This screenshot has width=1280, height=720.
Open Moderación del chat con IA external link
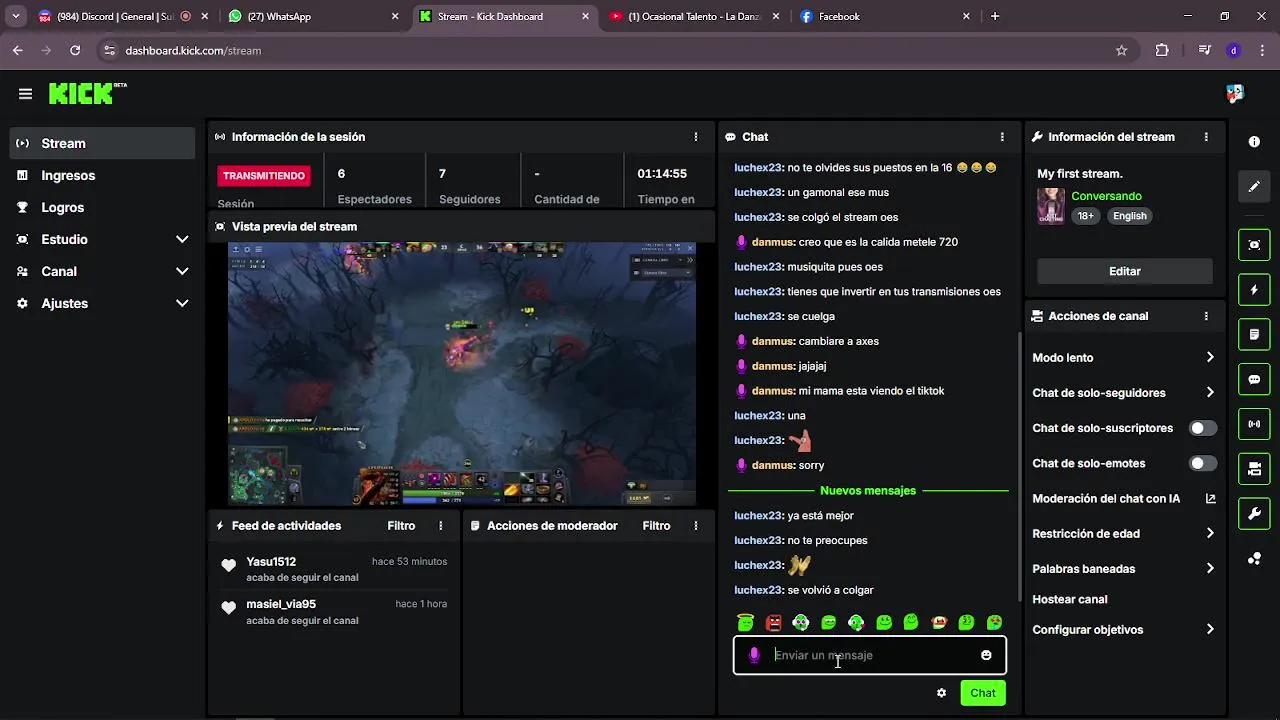(1210, 499)
